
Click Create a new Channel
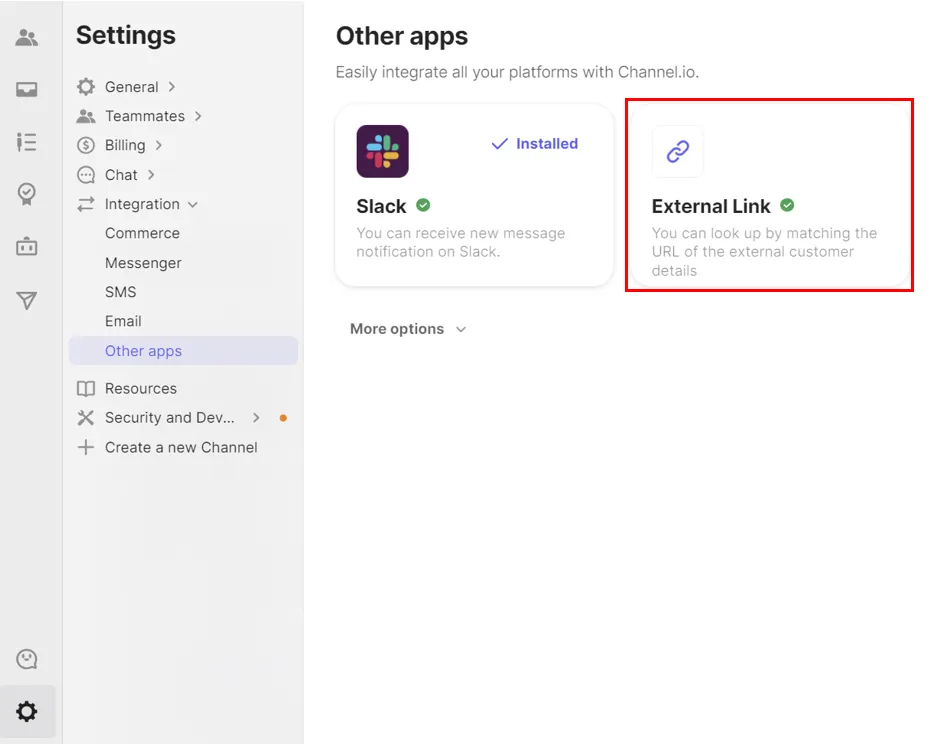(x=181, y=447)
